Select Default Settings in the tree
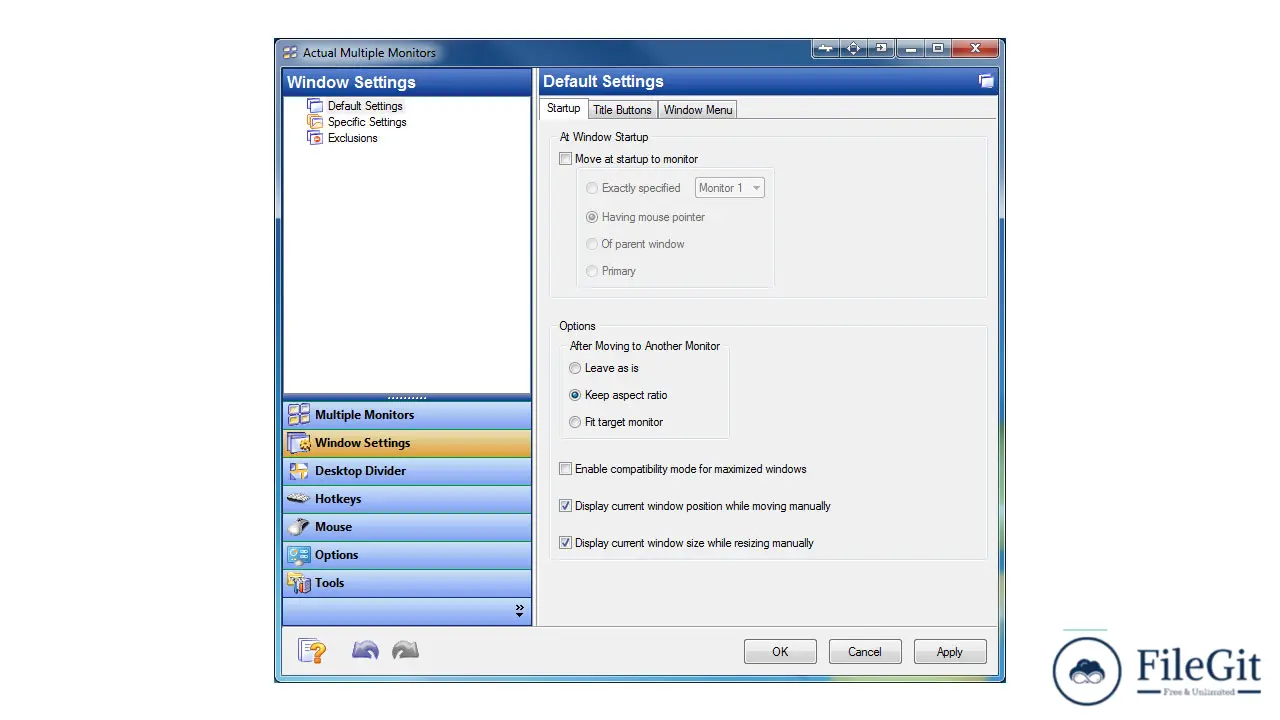The height and width of the screenshot is (720, 1280). [x=365, y=106]
